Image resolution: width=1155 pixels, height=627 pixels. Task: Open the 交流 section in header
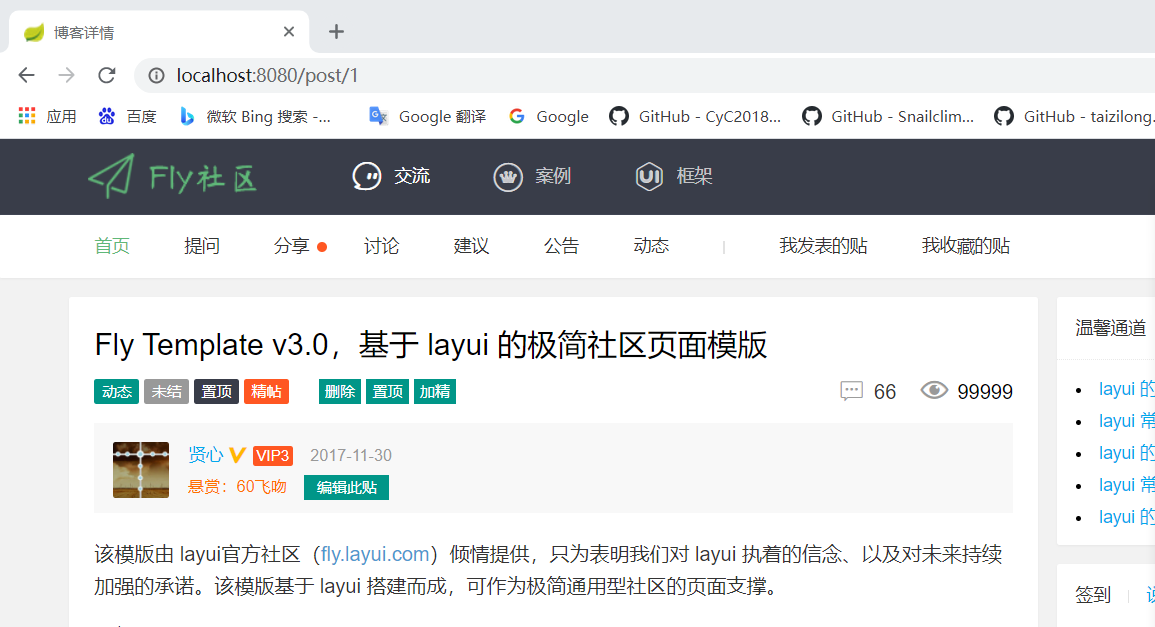(x=391, y=176)
